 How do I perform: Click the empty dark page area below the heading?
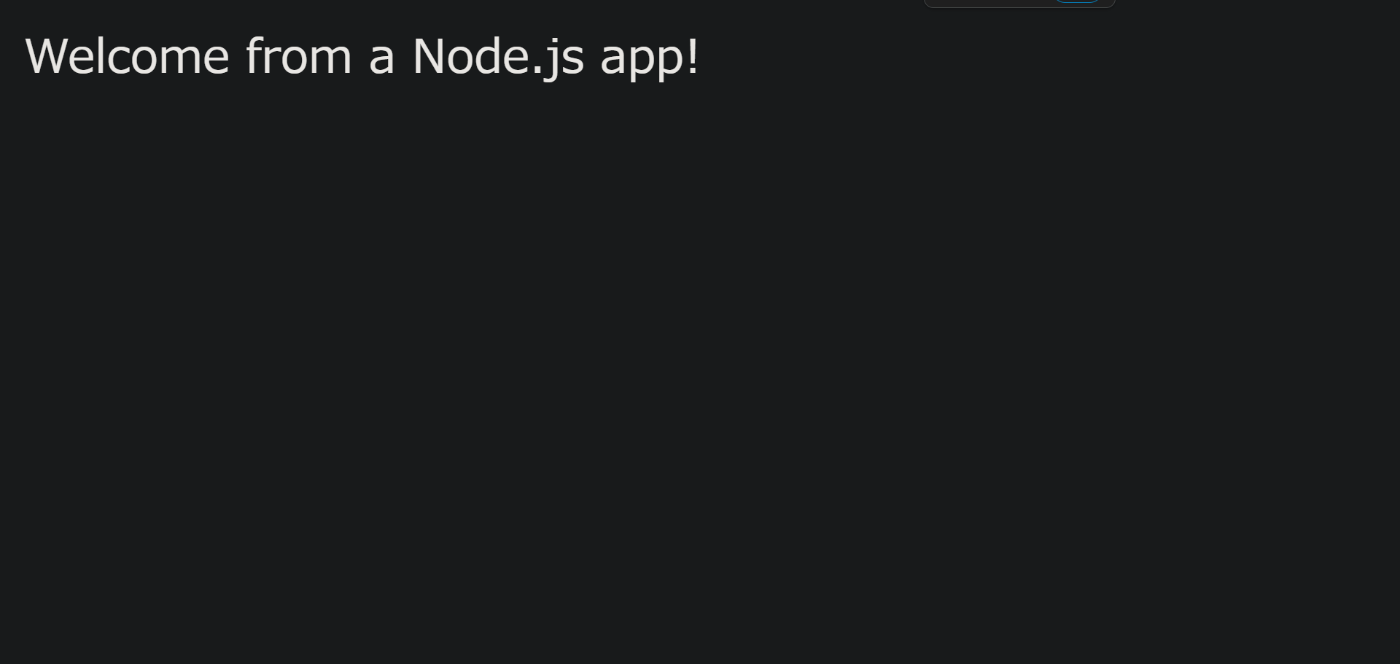[x=700, y=380]
